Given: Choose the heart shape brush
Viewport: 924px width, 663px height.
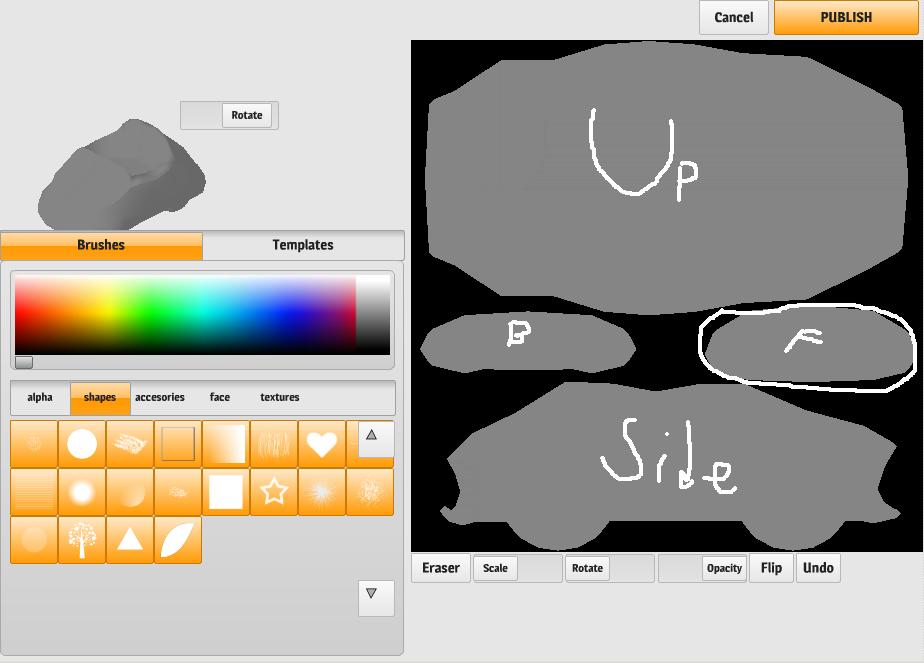Looking at the screenshot, I should [322, 444].
